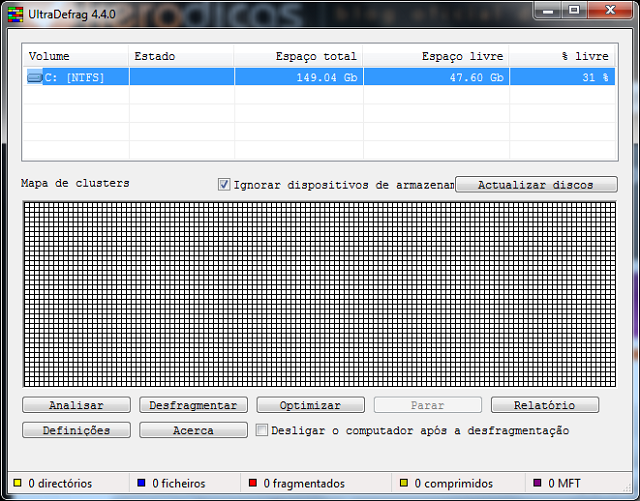640x501 pixels.
Task: Select the C: [NTFS] volume row
Action: (x=319, y=77)
